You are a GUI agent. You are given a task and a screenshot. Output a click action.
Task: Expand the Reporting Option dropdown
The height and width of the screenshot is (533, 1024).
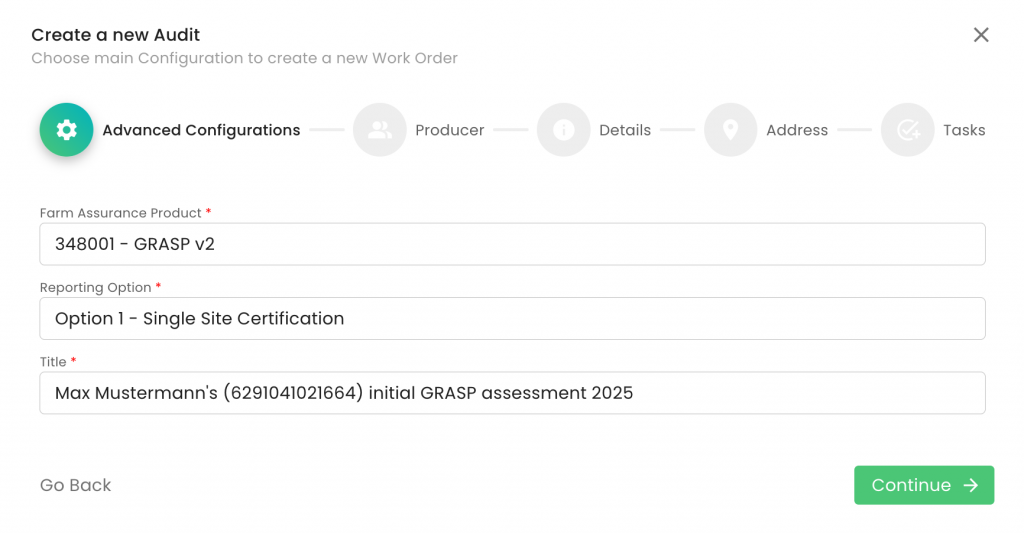point(512,318)
